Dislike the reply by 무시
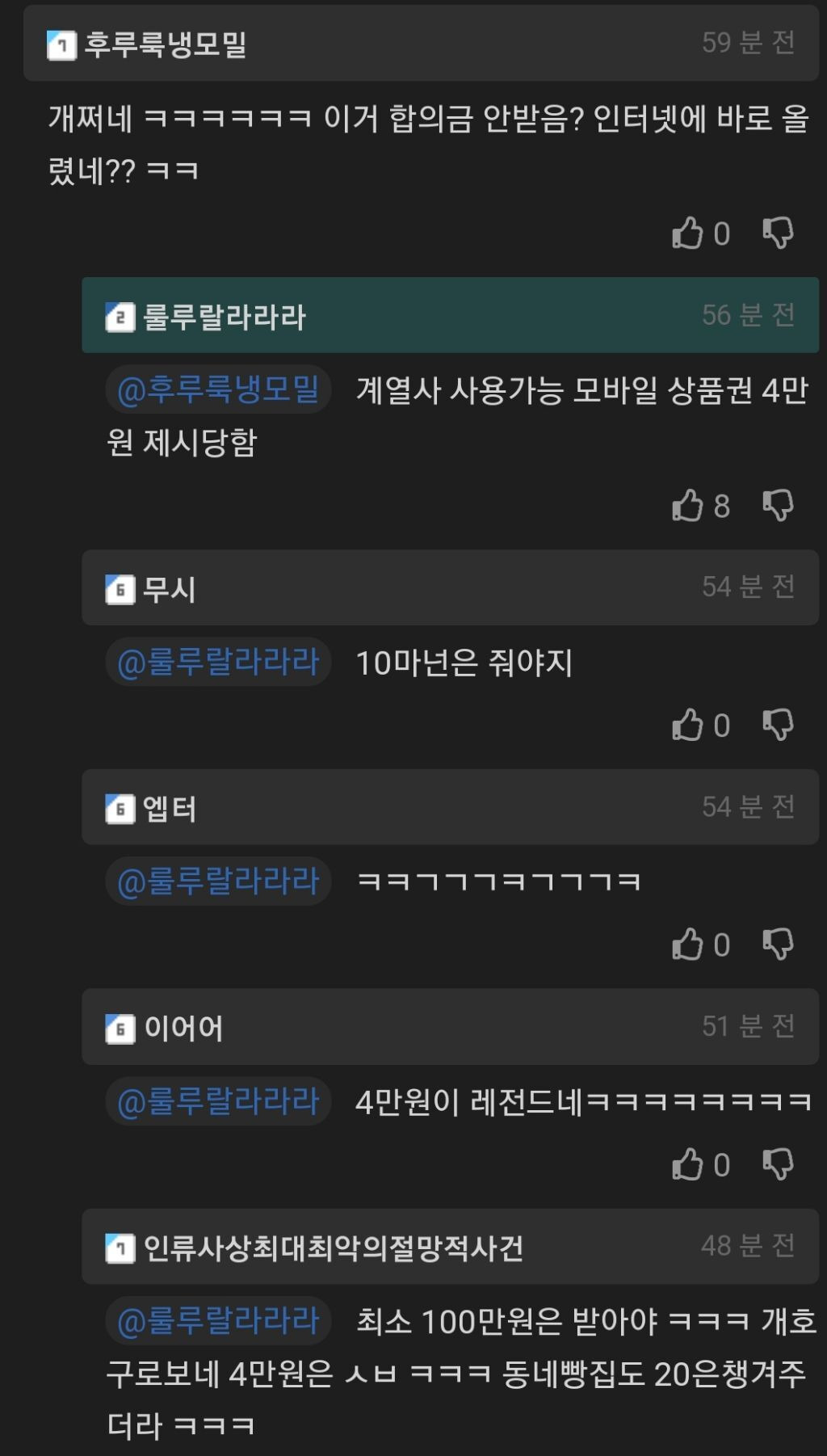827x1456 pixels. (x=779, y=725)
